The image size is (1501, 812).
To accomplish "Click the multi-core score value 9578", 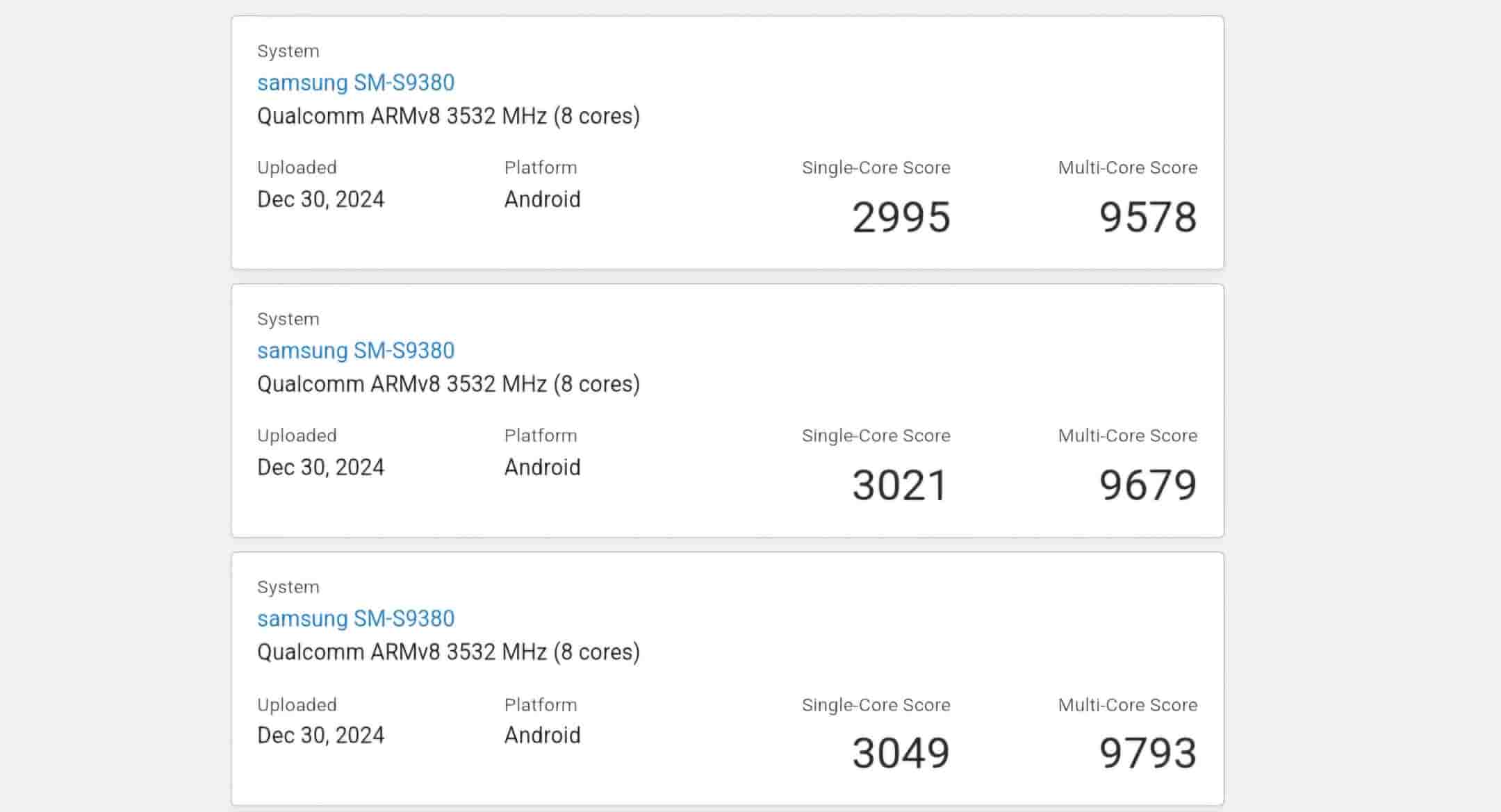I will pos(1147,217).
